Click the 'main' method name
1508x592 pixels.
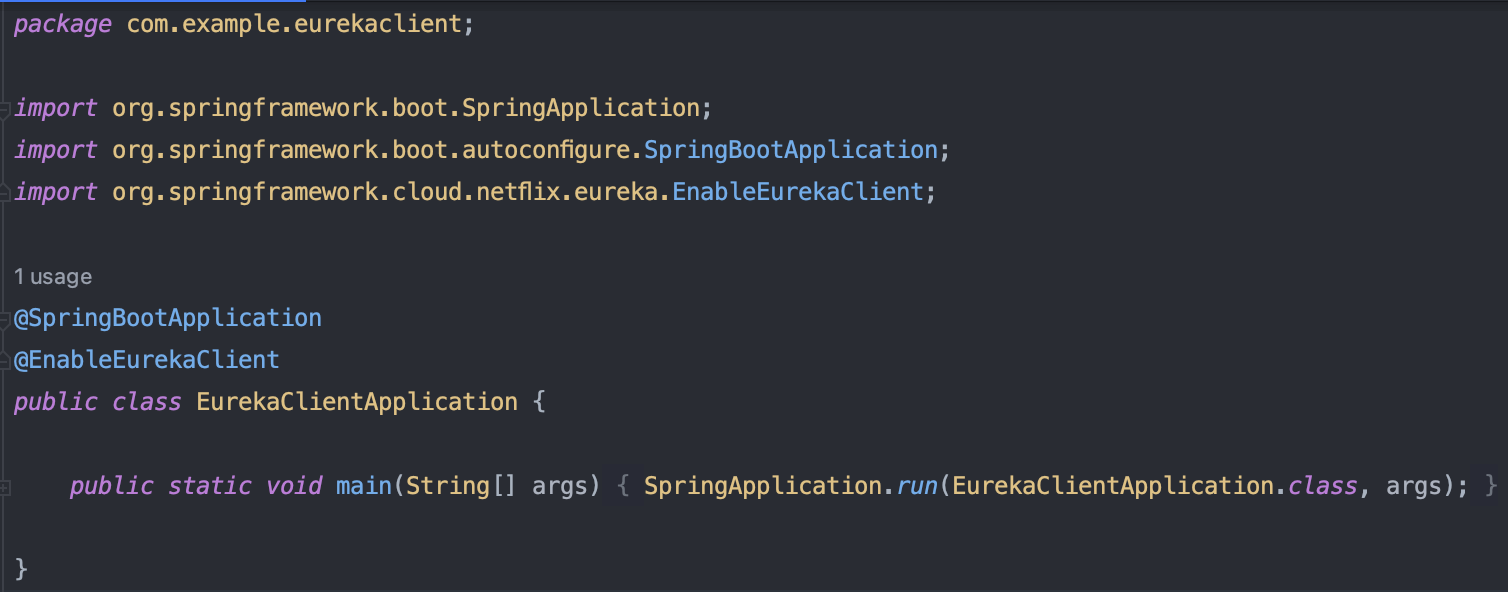pos(364,486)
